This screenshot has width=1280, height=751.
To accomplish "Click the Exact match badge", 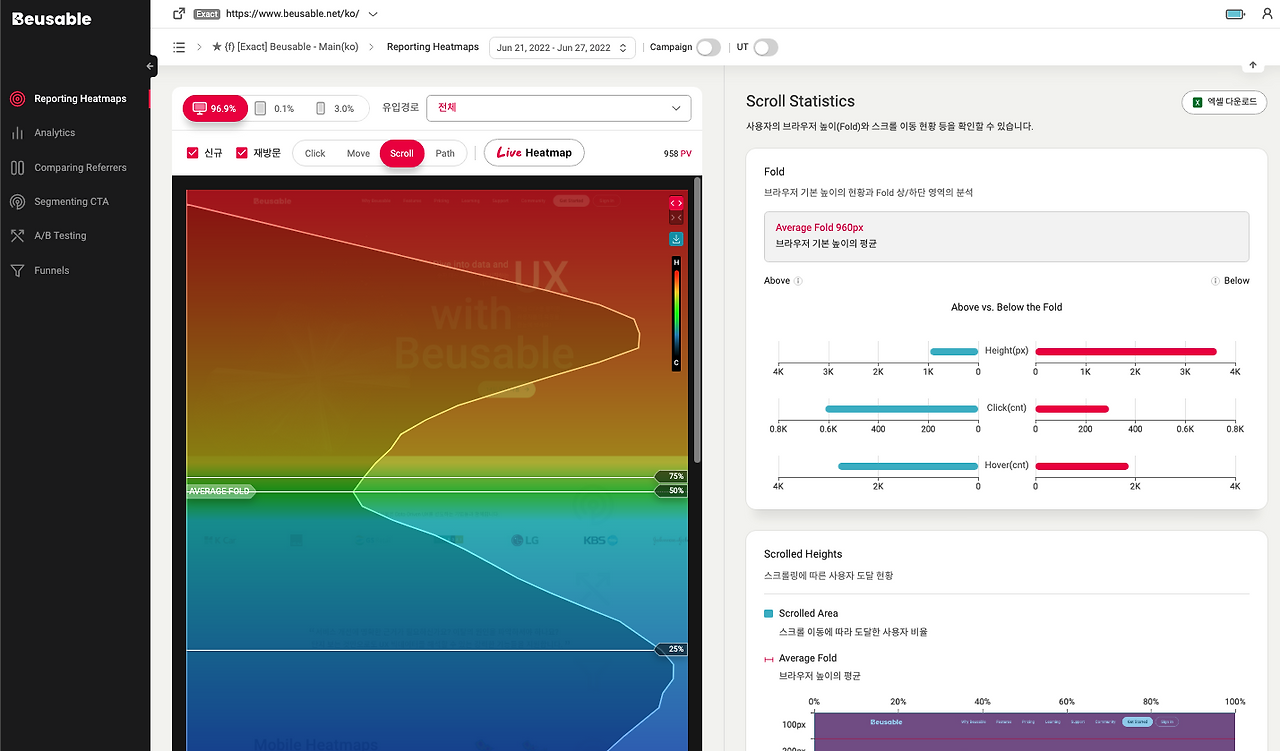I will coord(206,14).
